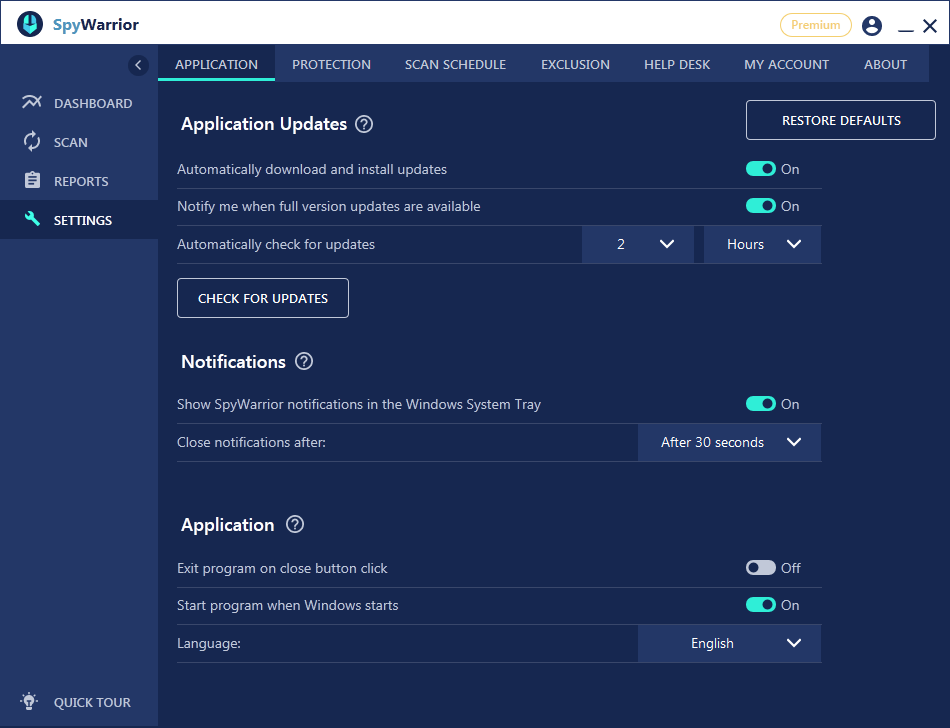Open the Exclusion tab
The height and width of the screenshot is (728, 950).
[575, 64]
